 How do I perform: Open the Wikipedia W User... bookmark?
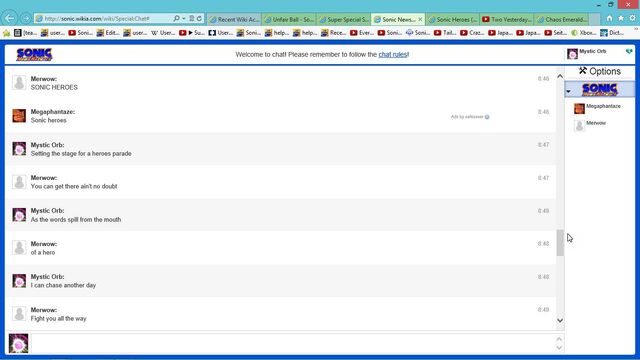(x=163, y=33)
